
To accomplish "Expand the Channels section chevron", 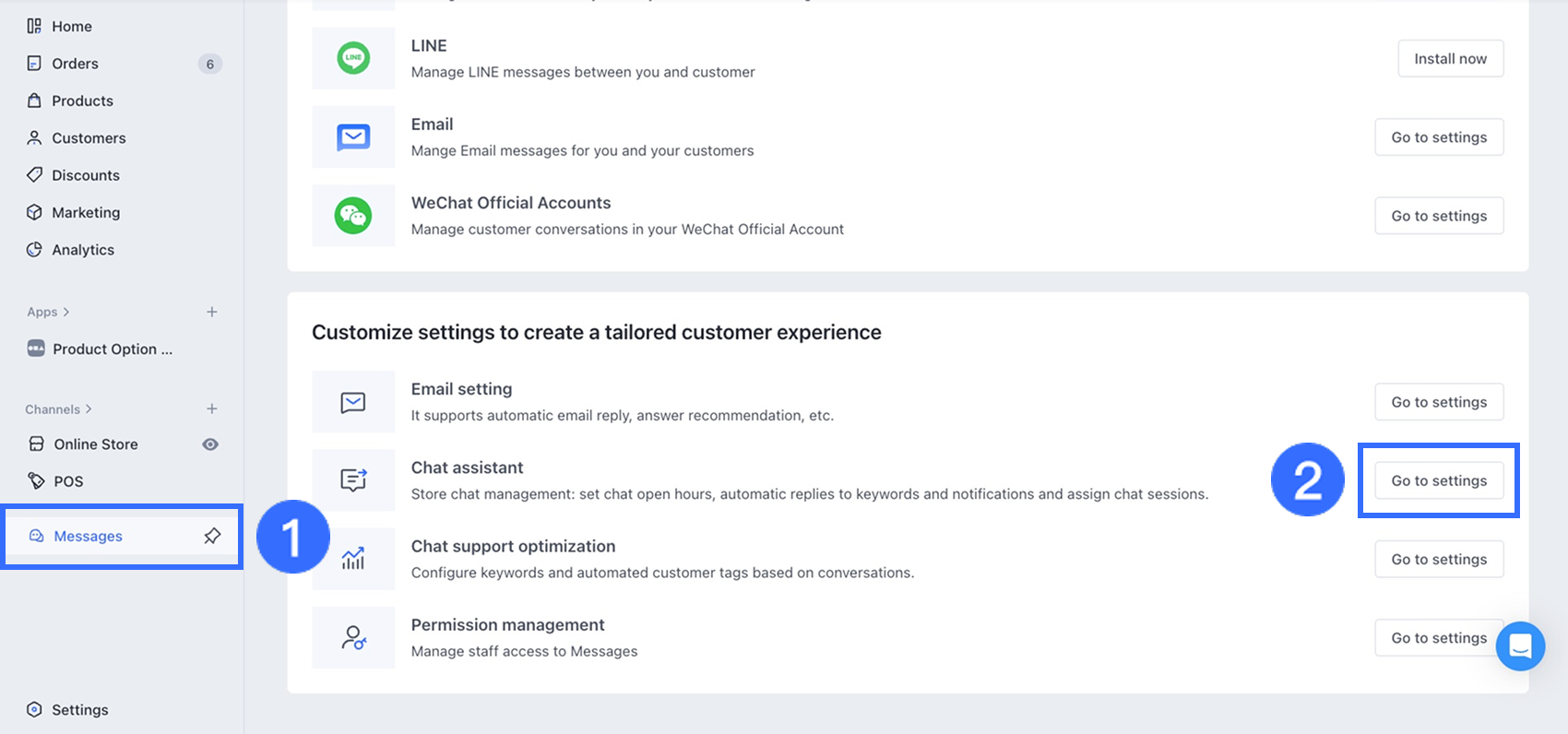I will click(89, 408).
